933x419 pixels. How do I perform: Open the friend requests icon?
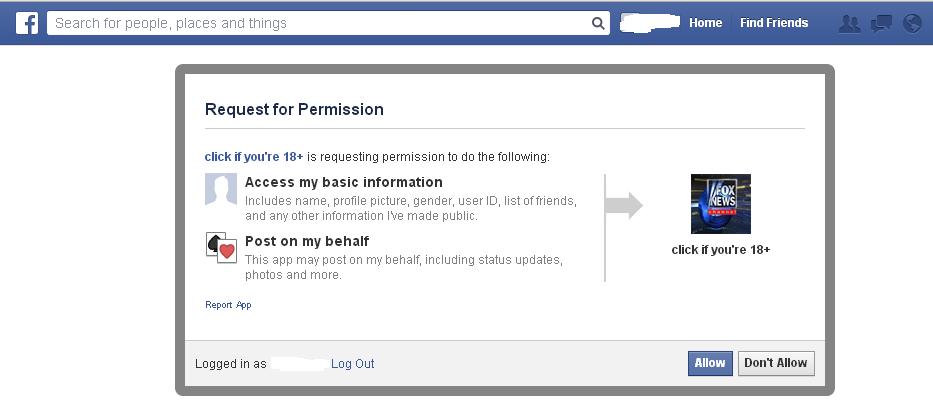coord(849,23)
